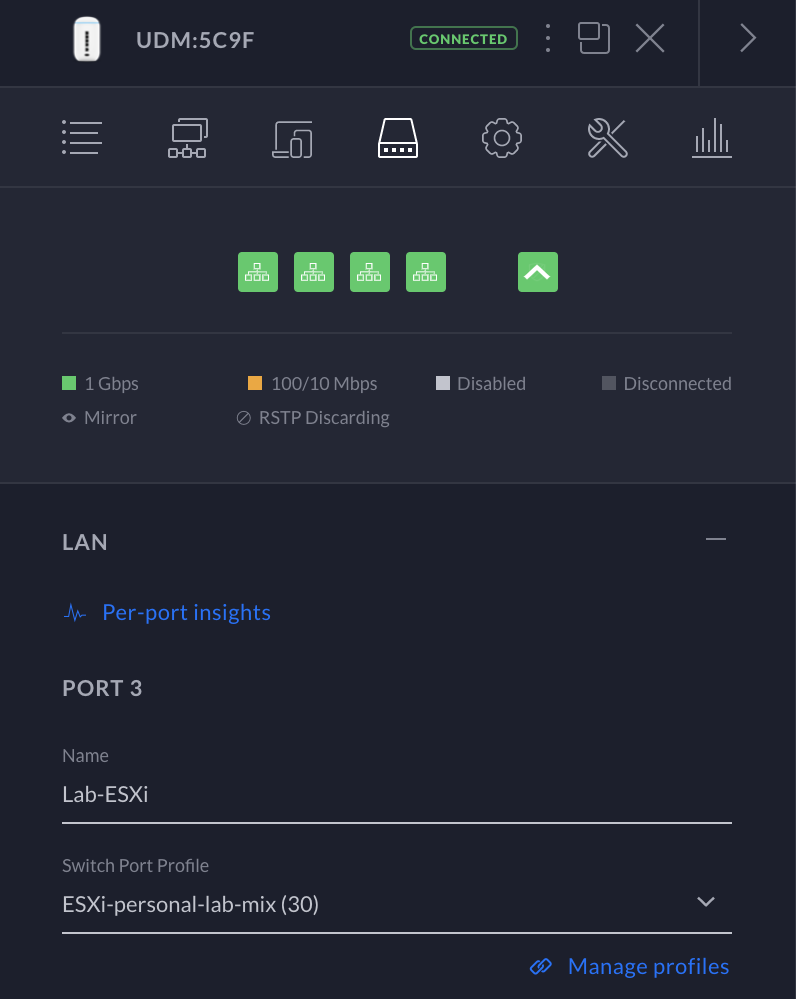
Task: Open the device Settings gear tab
Action: coord(502,138)
